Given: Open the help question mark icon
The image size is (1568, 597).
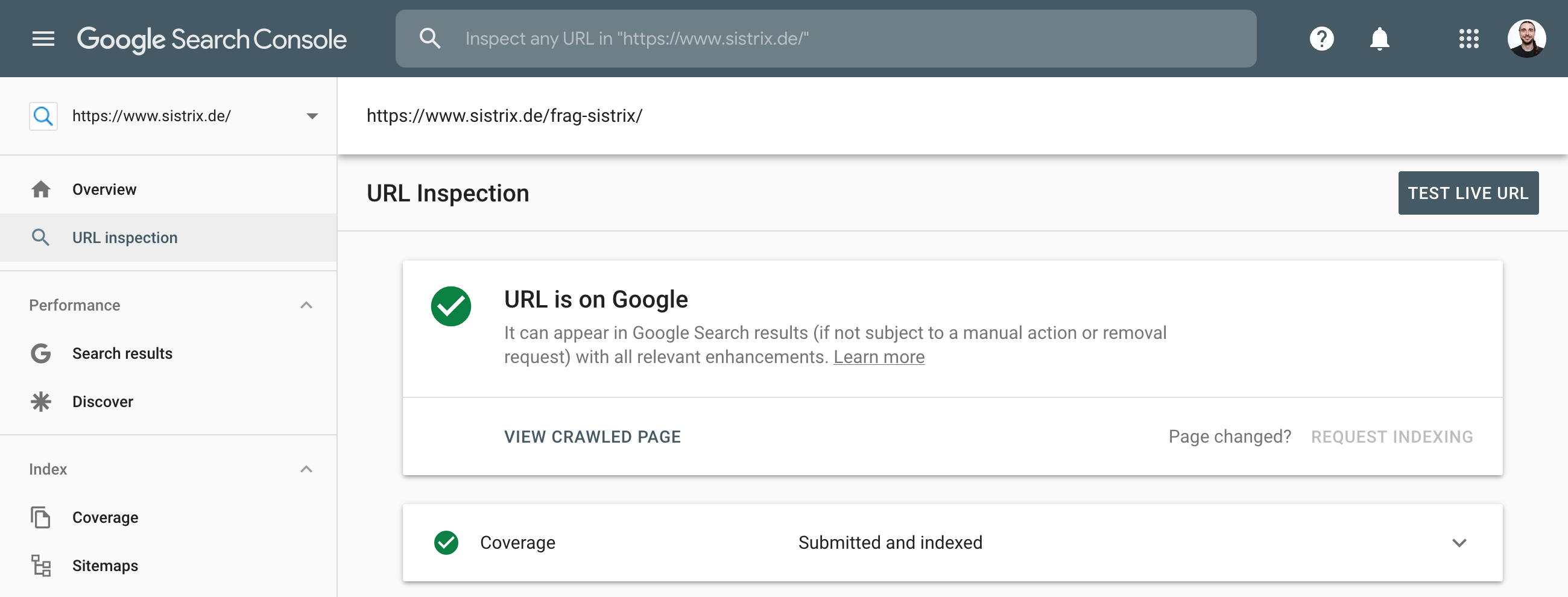Looking at the screenshot, I should pos(1321,39).
